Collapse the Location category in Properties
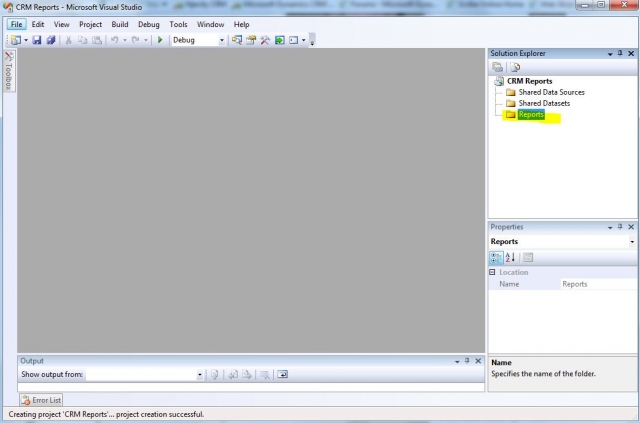The height and width of the screenshot is (423, 640). (x=492, y=272)
